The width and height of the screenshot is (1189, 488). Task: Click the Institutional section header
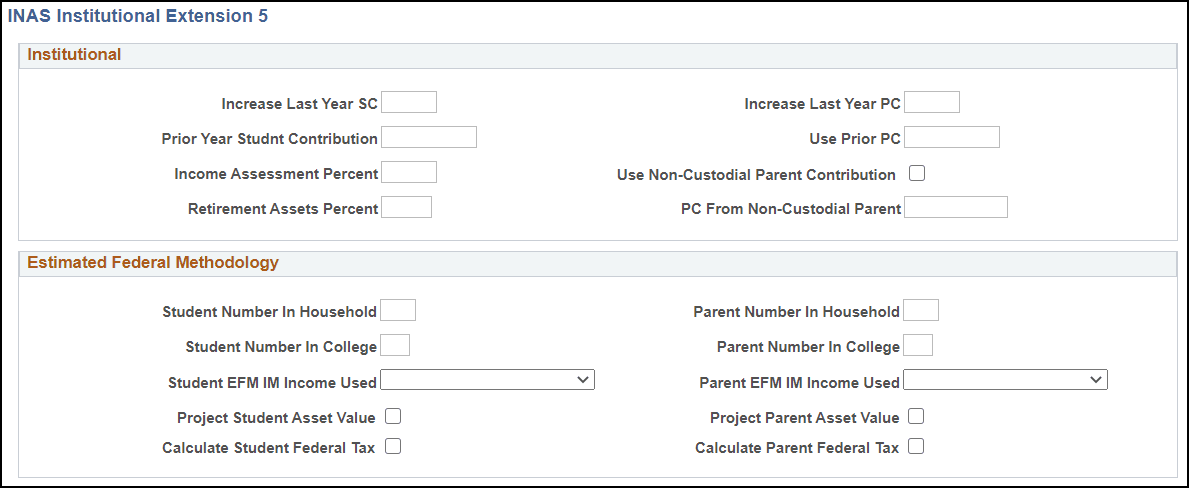pos(75,55)
